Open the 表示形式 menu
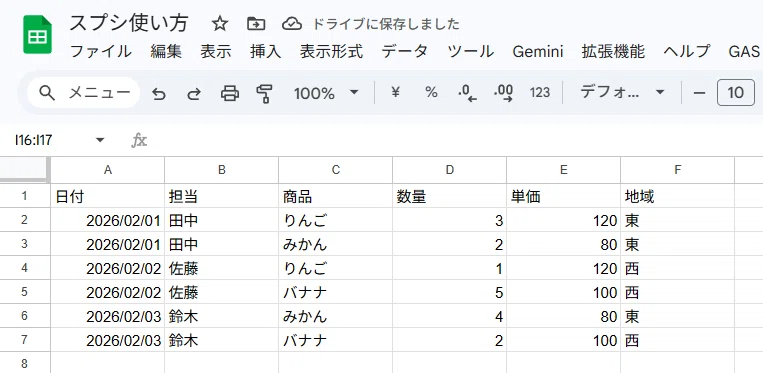The height and width of the screenshot is (373, 763). 331,51
